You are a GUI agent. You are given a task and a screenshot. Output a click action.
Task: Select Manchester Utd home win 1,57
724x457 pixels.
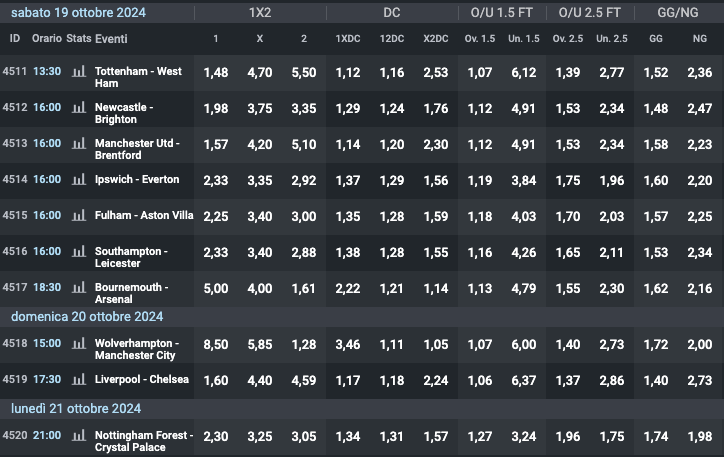coord(216,144)
